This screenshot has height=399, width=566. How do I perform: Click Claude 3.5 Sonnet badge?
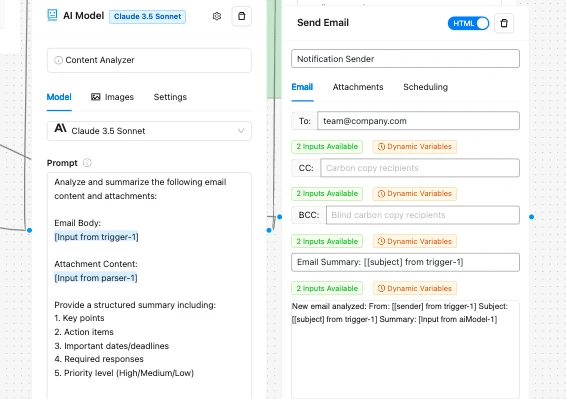(147, 17)
